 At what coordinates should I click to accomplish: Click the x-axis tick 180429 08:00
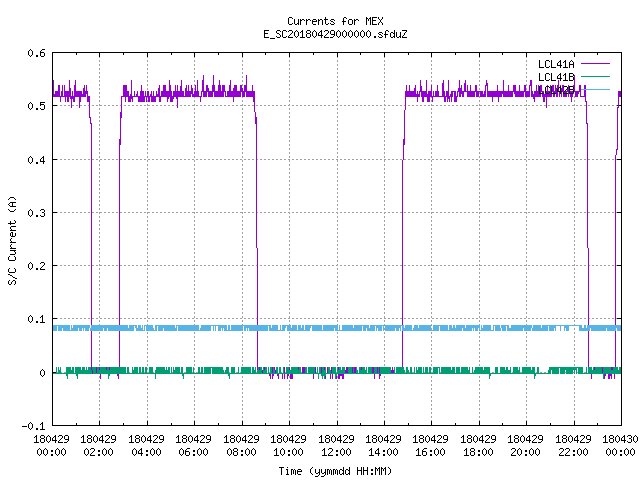(241, 446)
